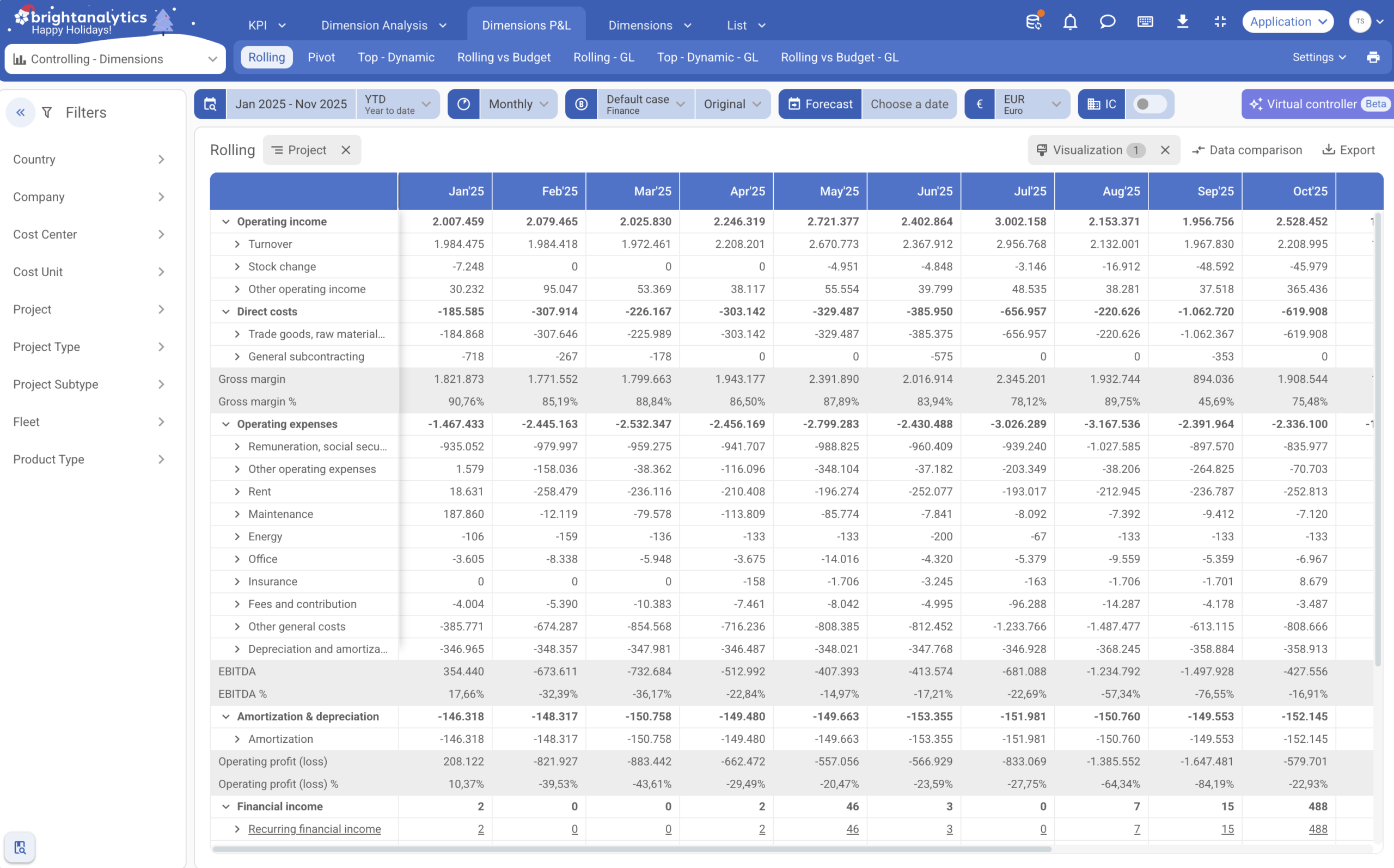The width and height of the screenshot is (1394, 868).
Task: Close the Visualization option
Action: coord(1165,150)
